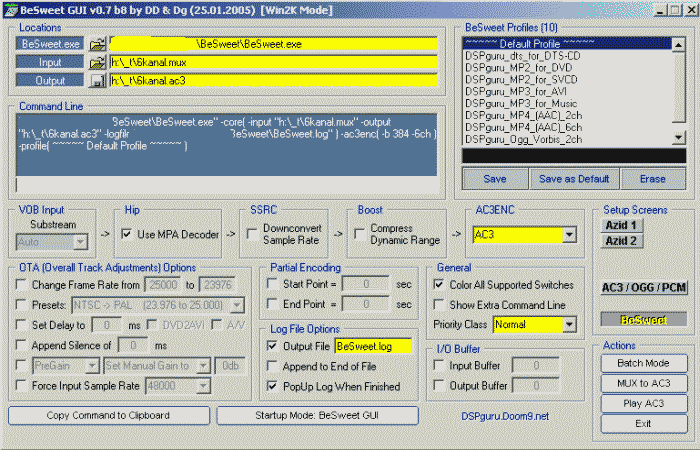Expand the AC3ENC encoder dropdown

[570, 235]
